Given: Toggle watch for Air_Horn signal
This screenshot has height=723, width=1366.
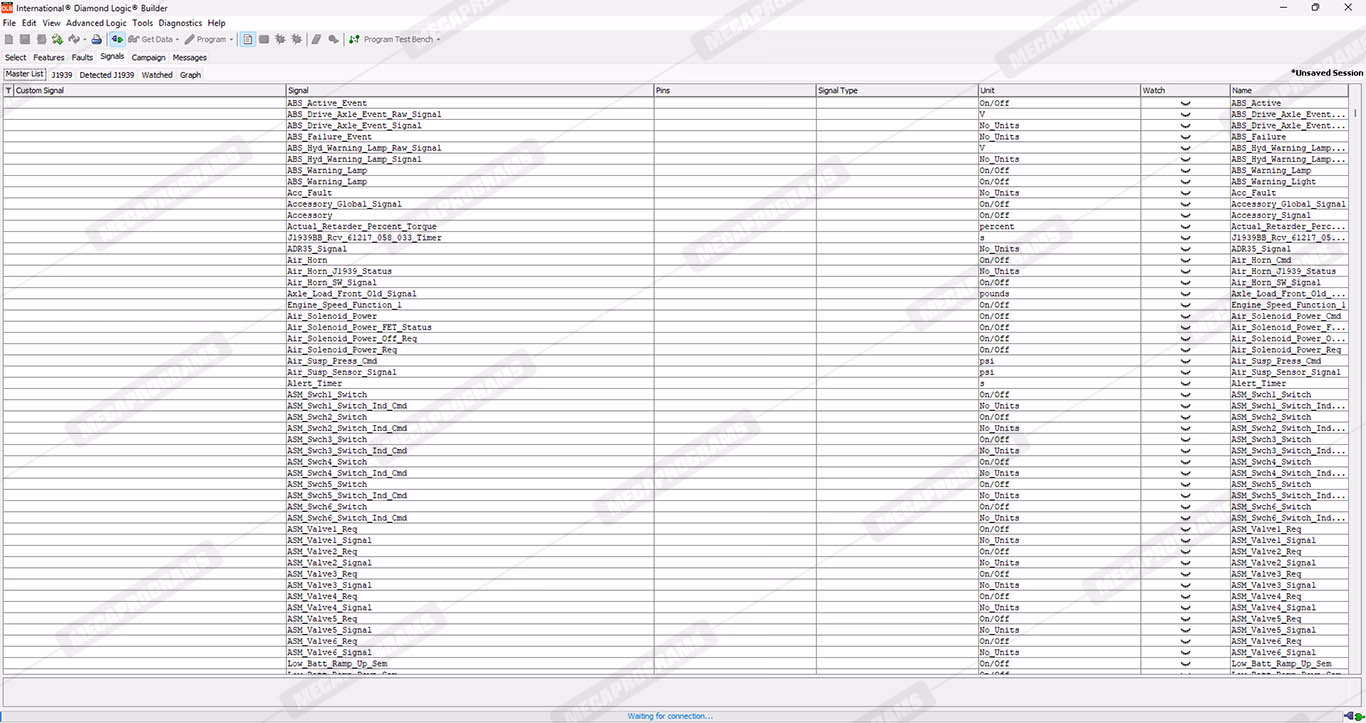Looking at the screenshot, I should 1185,260.
